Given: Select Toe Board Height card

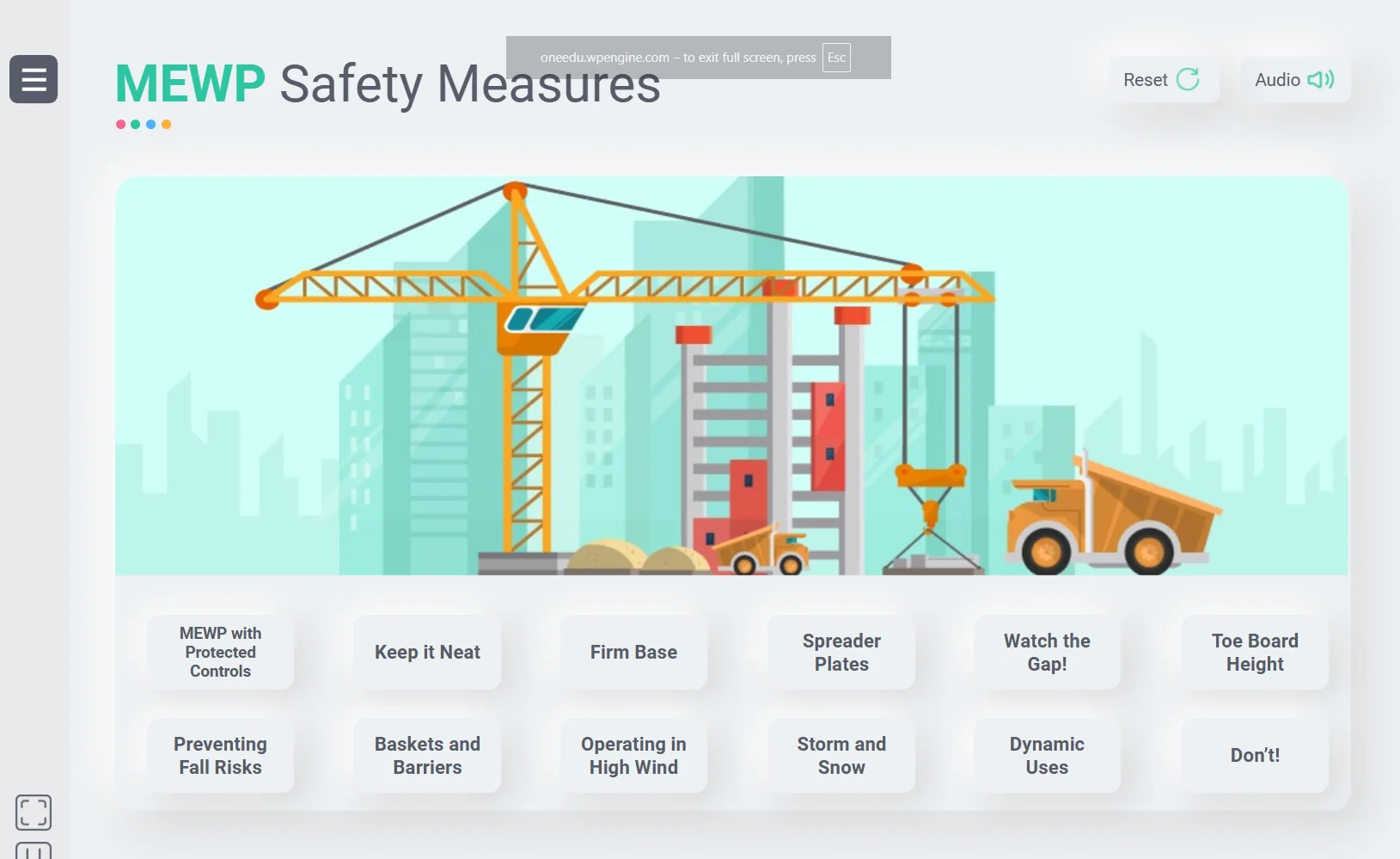Looking at the screenshot, I should click(x=1255, y=653).
